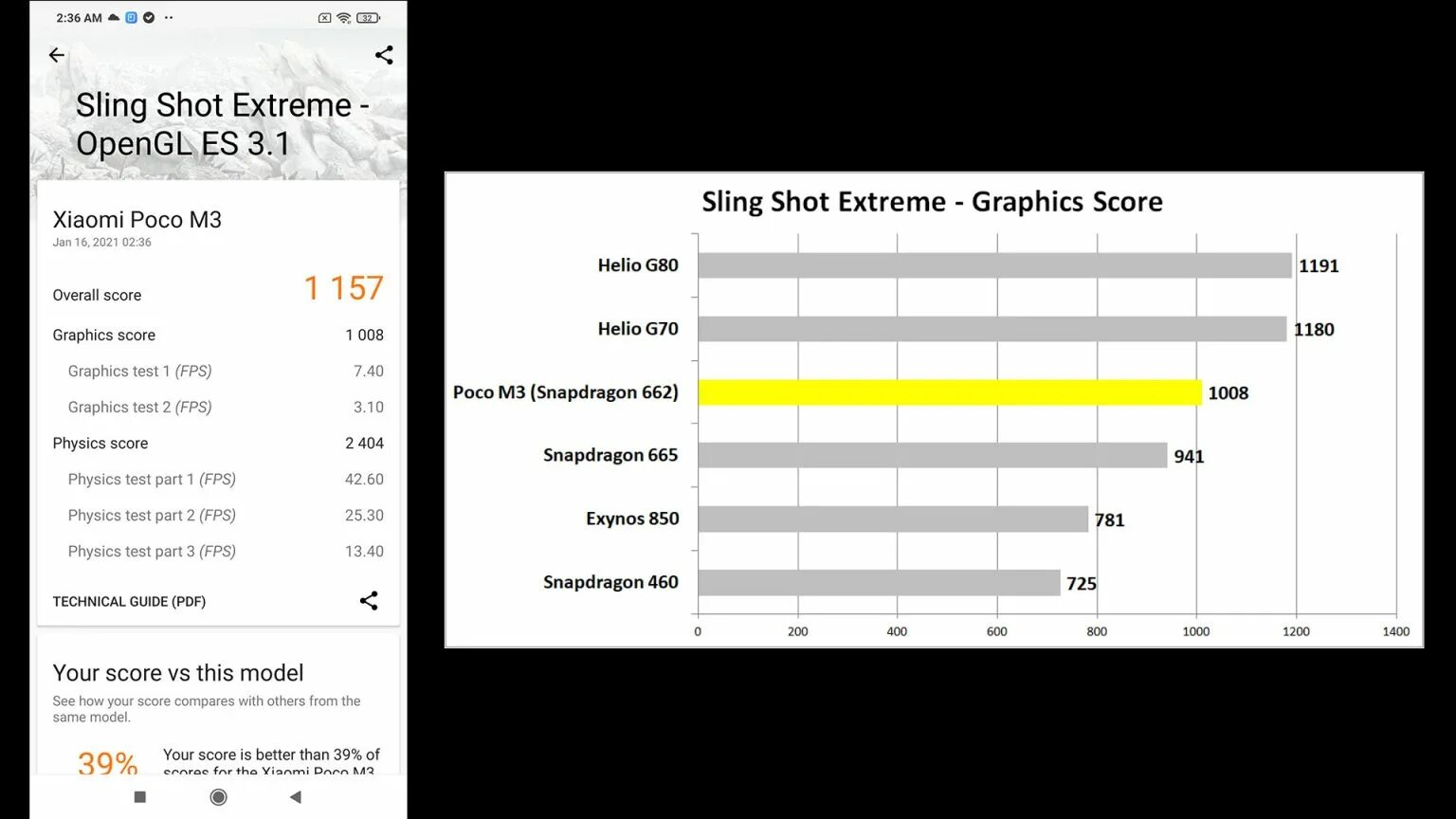Click the orange 39% percentage
Screen dimensions: 1456x819
(107, 762)
